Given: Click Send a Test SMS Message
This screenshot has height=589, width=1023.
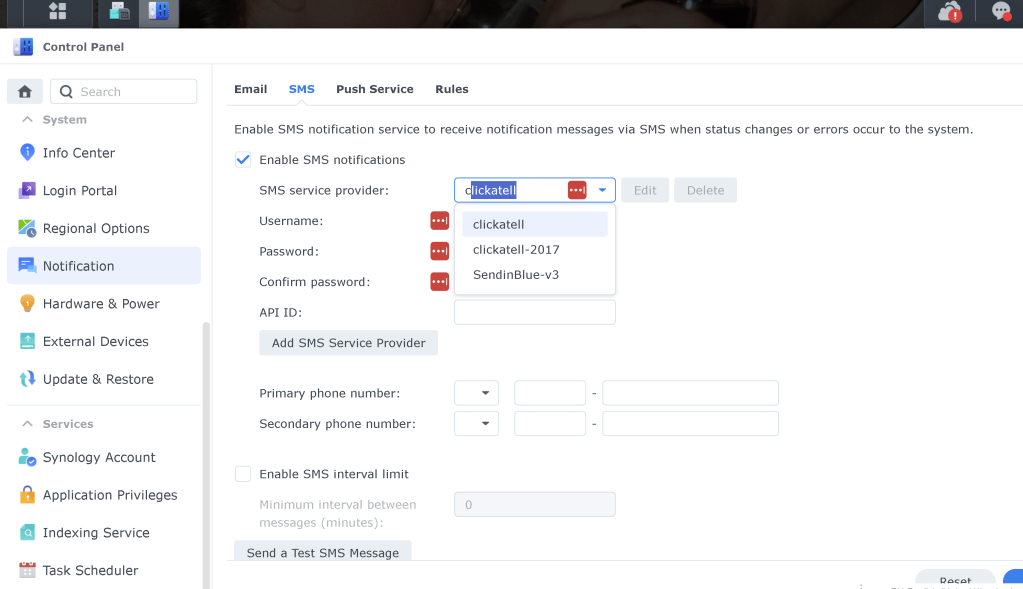Looking at the screenshot, I should click(323, 552).
